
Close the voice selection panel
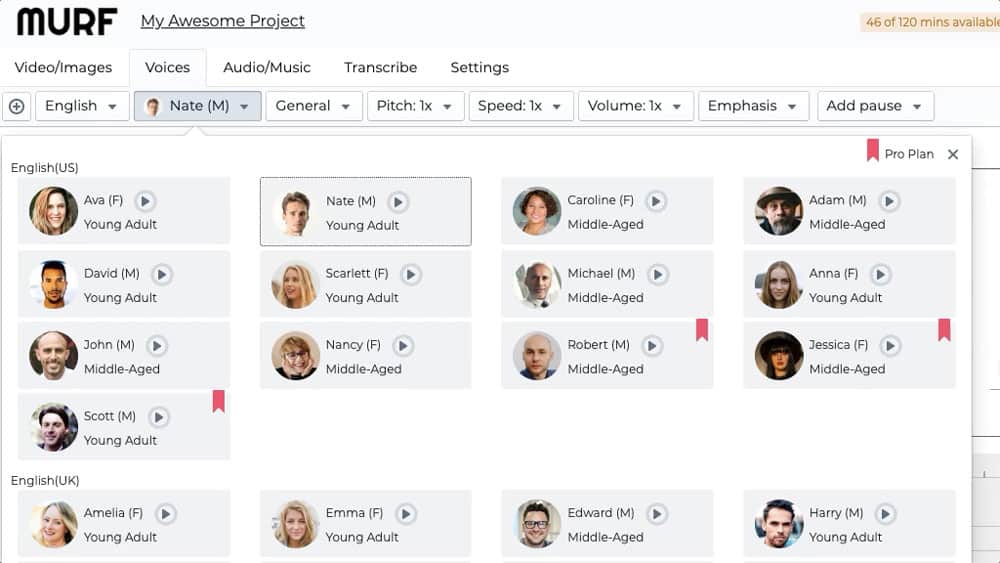pos(953,154)
